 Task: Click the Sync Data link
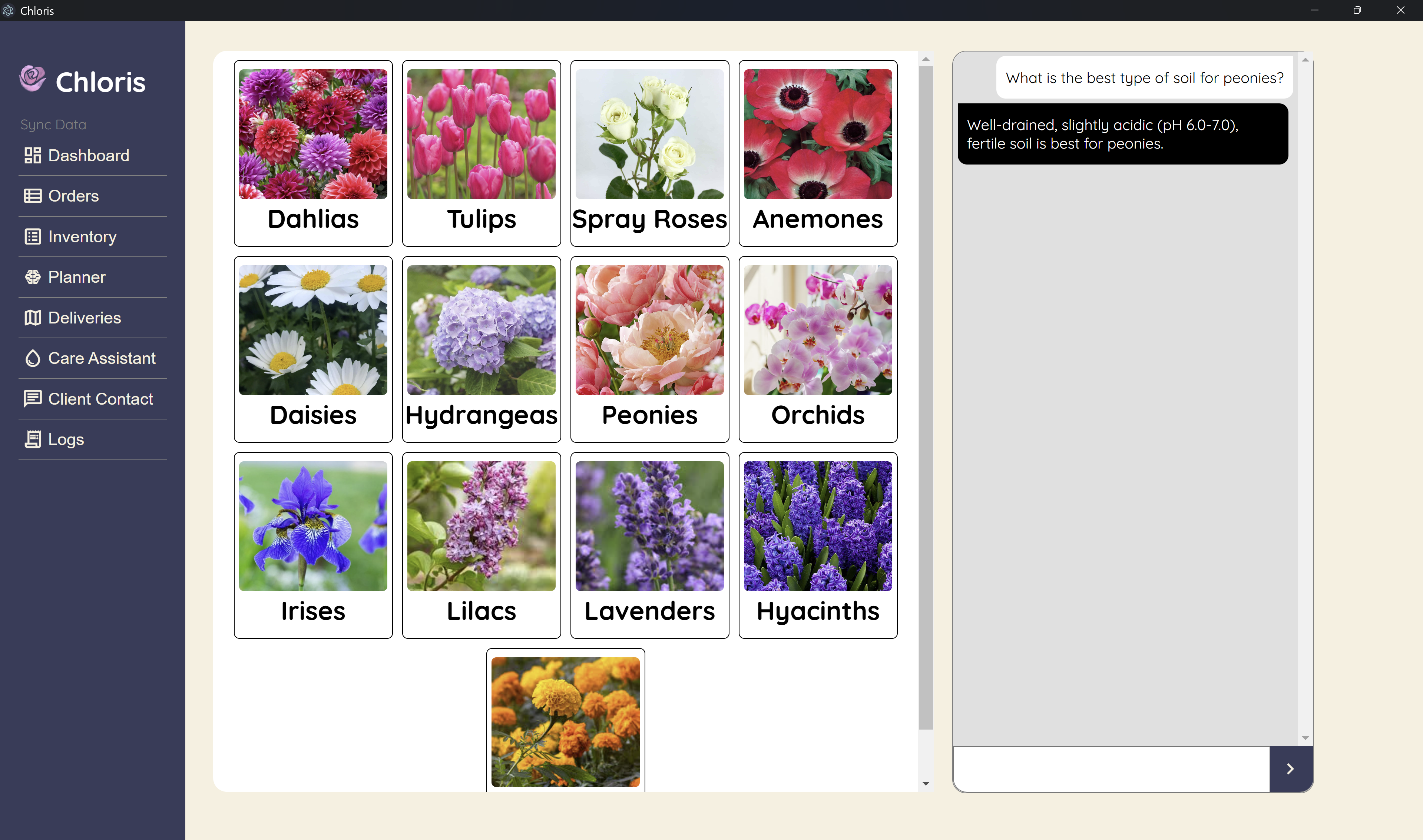coord(53,124)
